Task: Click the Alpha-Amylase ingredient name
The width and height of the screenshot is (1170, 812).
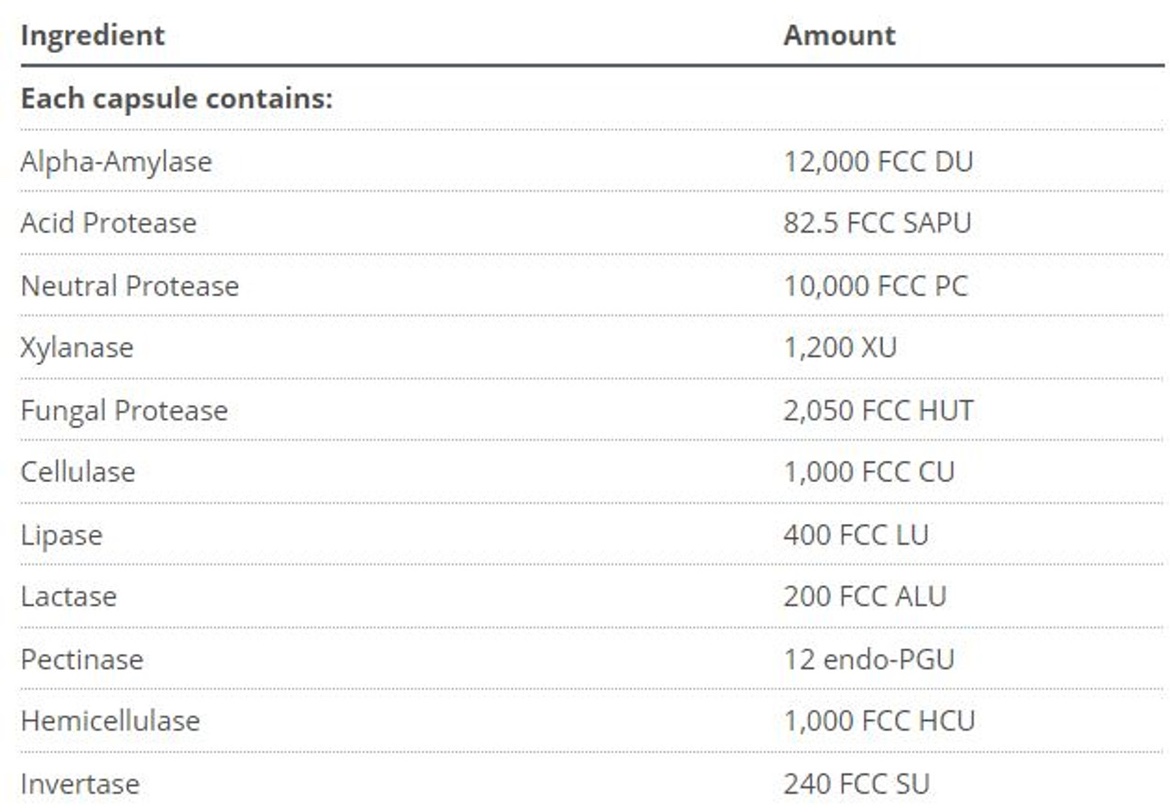Action: pyautogui.click(x=116, y=161)
